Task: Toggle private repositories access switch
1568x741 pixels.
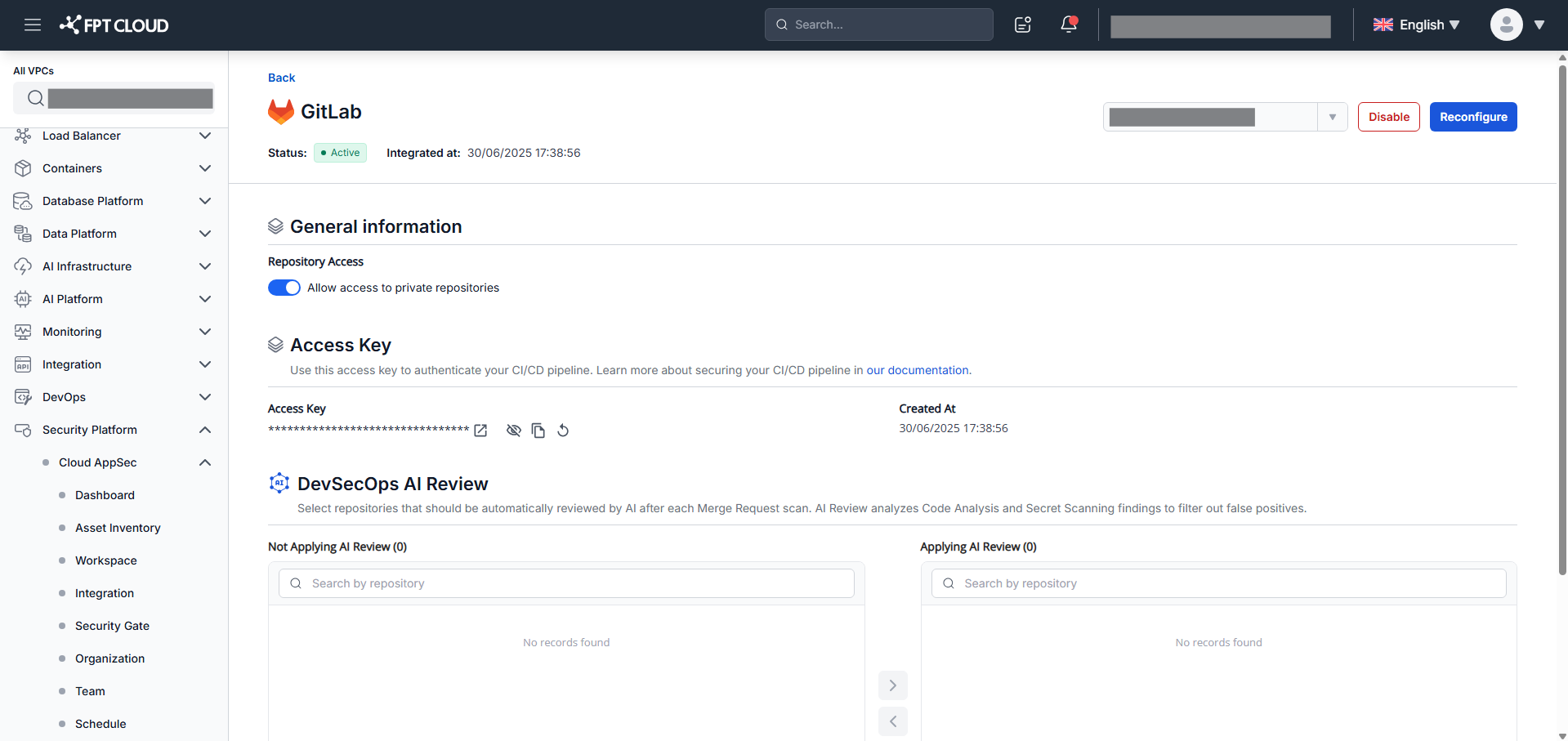Action: [x=284, y=288]
